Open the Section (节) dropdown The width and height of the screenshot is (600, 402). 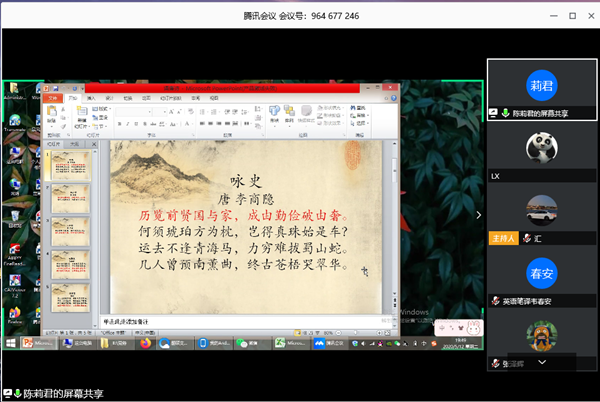99,127
